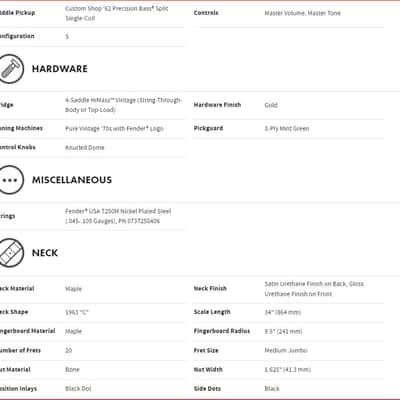Click the Miscellaneous three-dots icon
400x400 pixels.
click(x=11, y=180)
